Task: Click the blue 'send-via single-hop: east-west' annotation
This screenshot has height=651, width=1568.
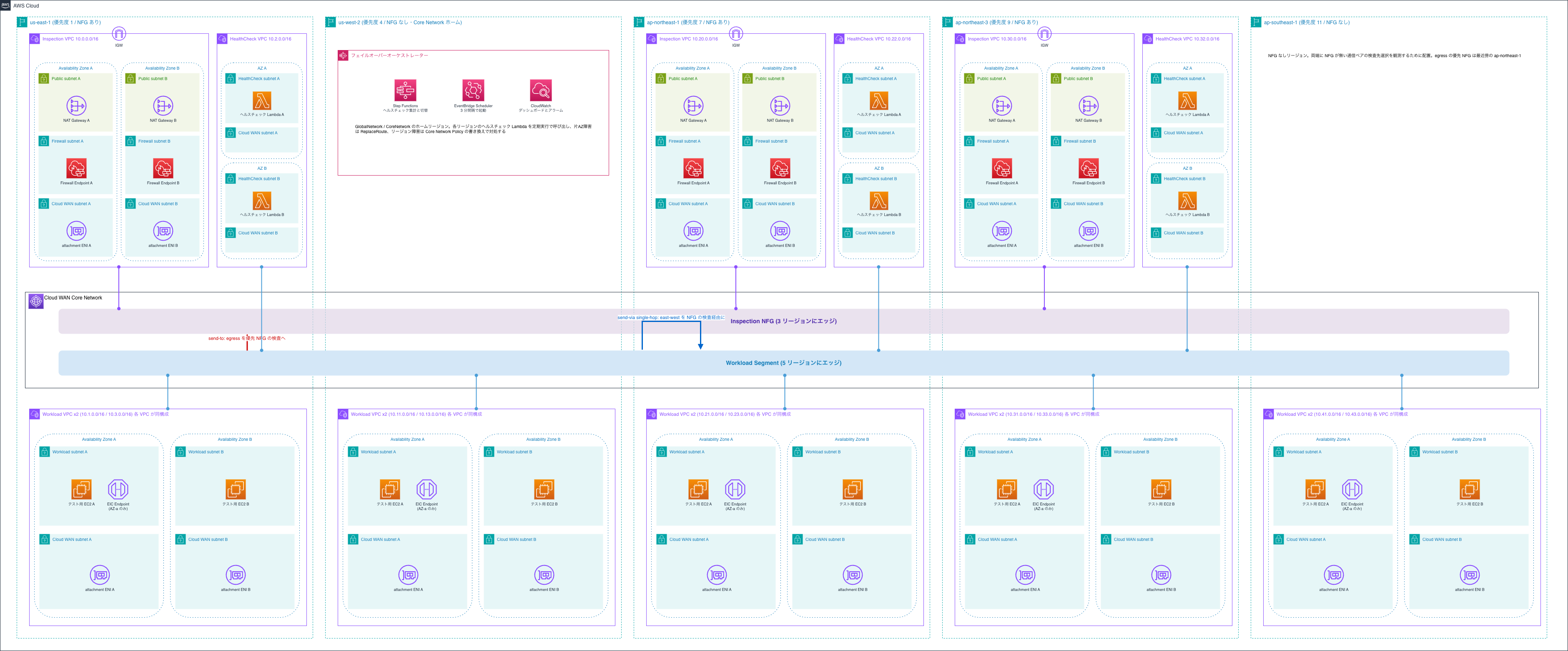Action: pos(671,317)
